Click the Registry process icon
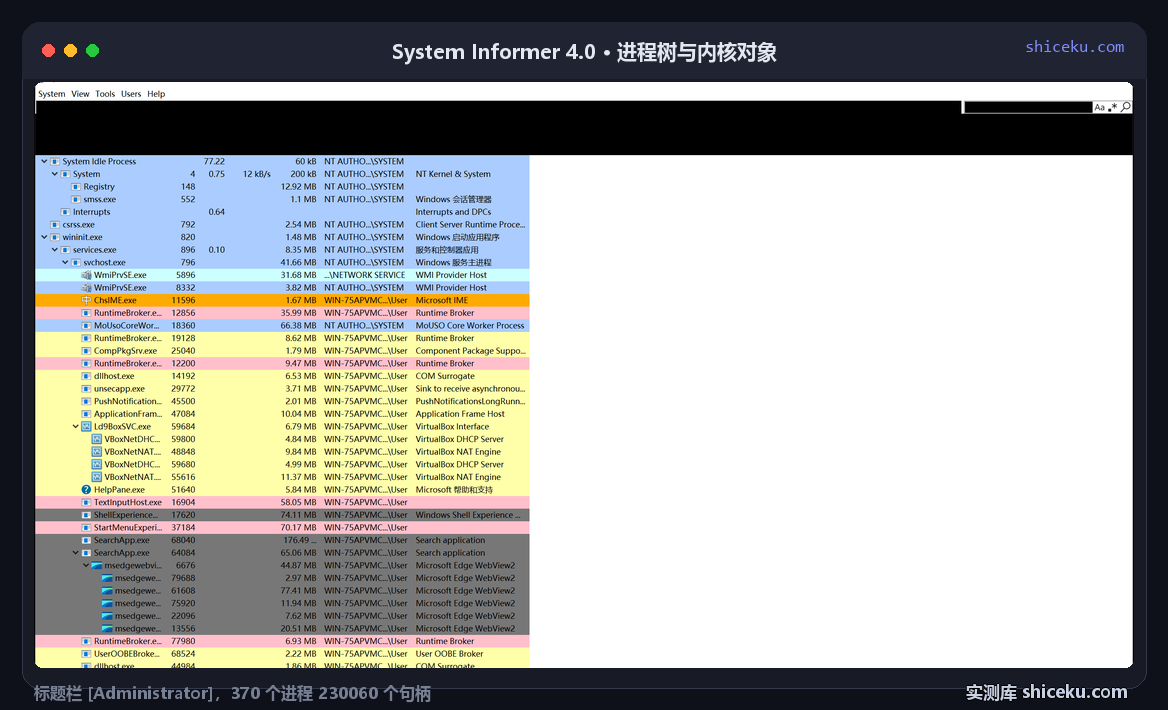This screenshot has width=1168, height=710. pos(76,187)
